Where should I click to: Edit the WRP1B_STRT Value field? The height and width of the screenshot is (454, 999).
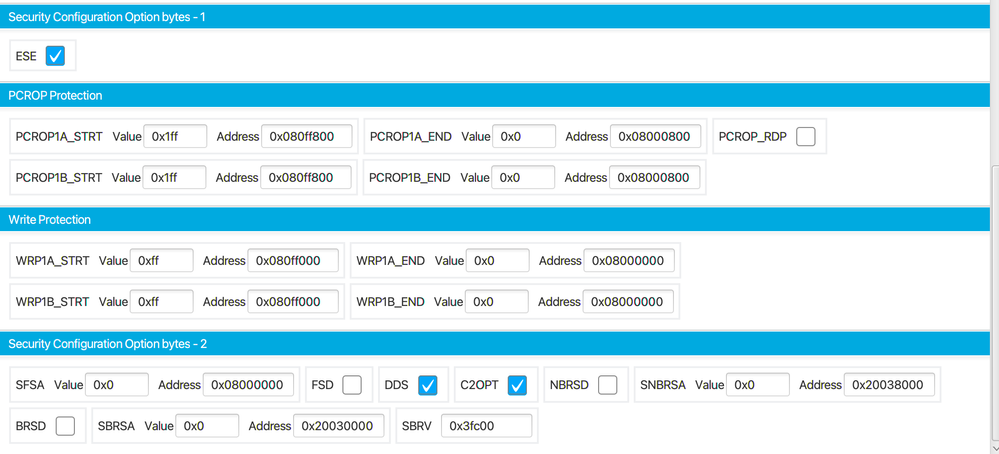coord(161,302)
